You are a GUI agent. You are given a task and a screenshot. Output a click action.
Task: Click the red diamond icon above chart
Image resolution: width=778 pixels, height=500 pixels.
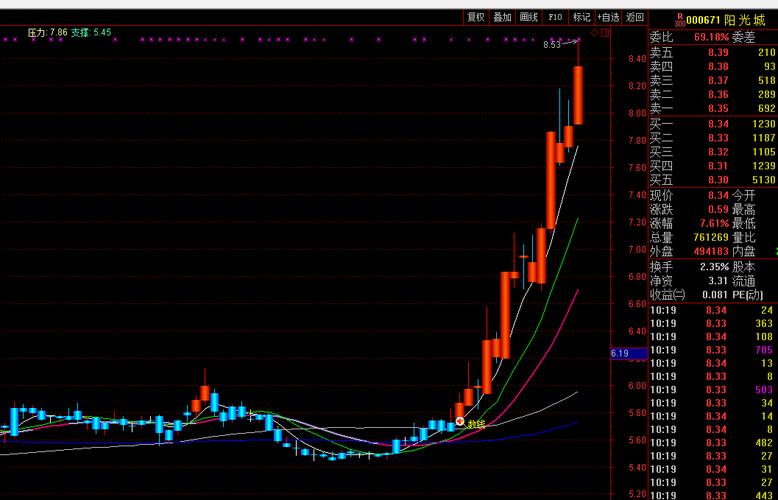593,33
